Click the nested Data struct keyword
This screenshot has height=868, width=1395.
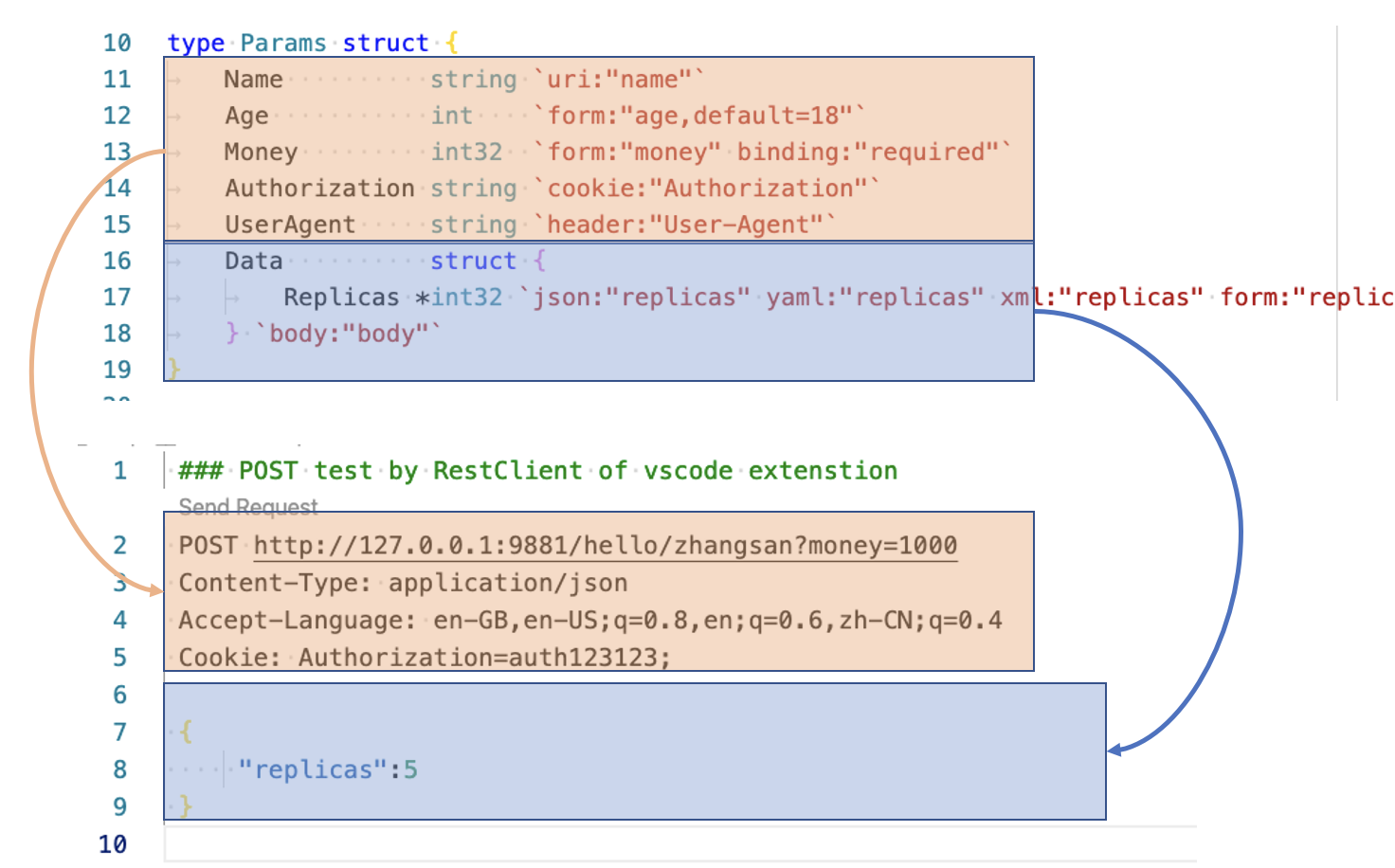[x=473, y=261]
